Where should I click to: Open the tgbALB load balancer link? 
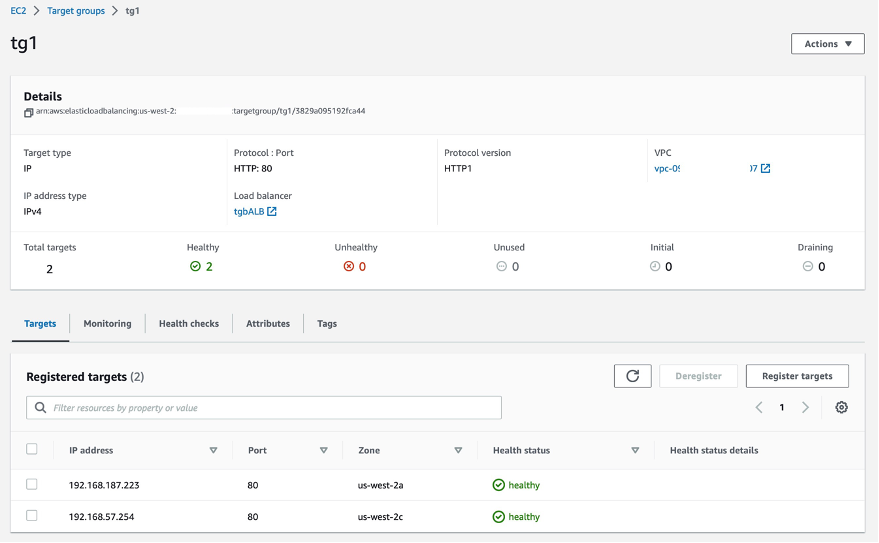click(x=249, y=211)
